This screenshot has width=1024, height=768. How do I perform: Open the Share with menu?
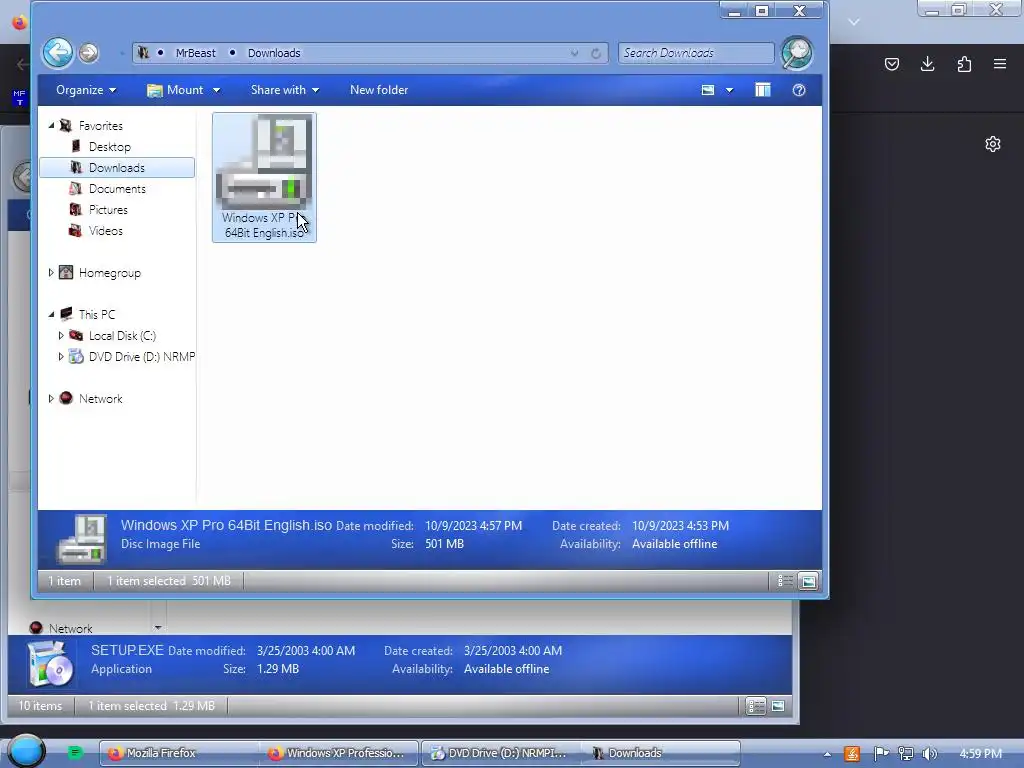point(285,90)
